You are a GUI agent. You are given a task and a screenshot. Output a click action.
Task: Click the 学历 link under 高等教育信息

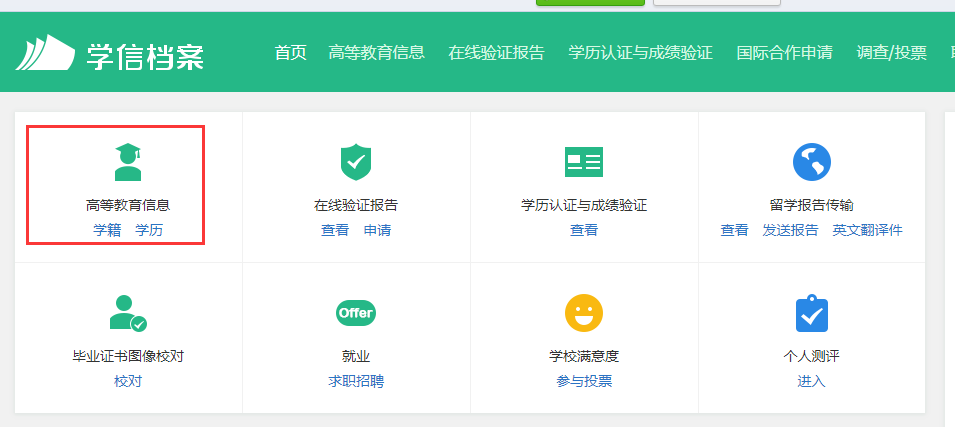pyautogui.click(x=149, y=230)
